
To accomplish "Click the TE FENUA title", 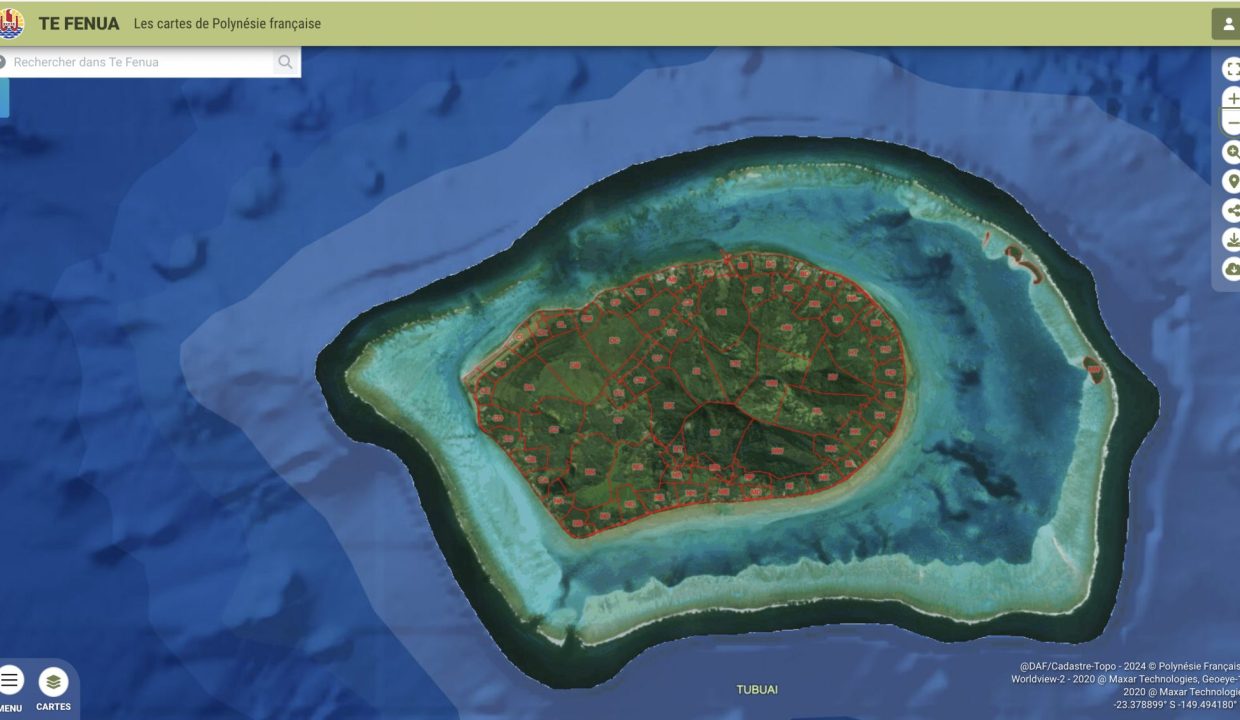I will (x=79, y=23).
